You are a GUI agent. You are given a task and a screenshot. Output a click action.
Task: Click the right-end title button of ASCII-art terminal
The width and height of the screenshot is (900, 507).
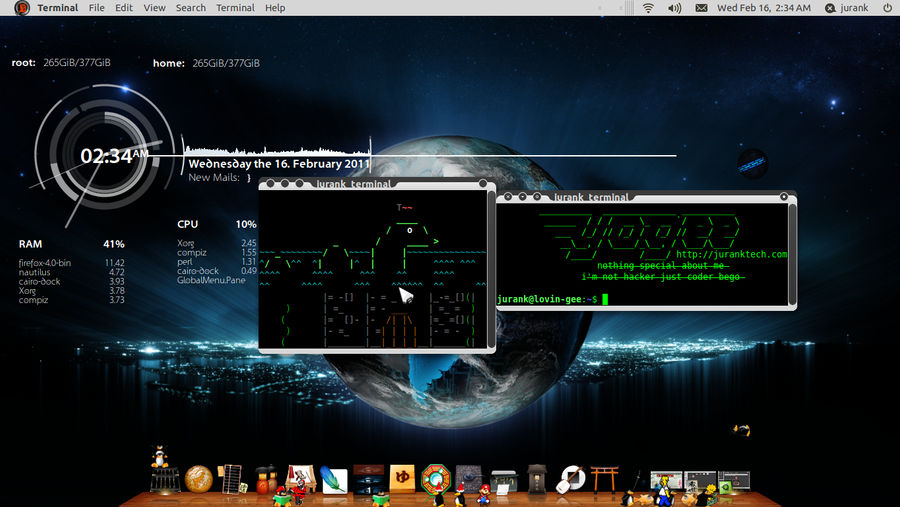tap(483, 184)
